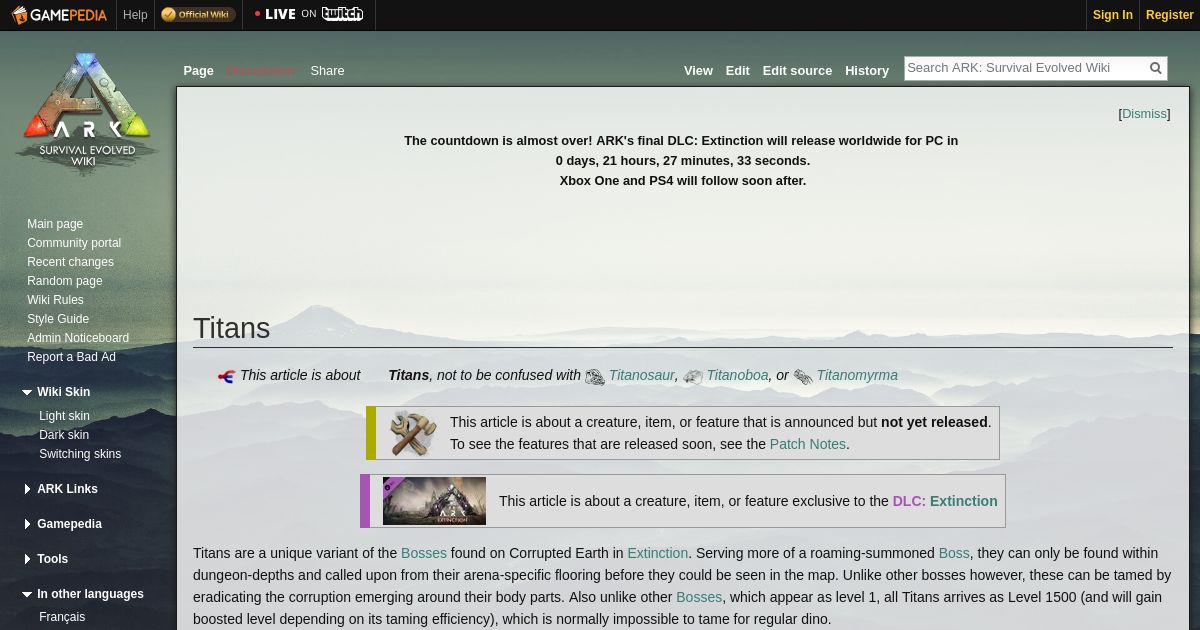Click the Titanomyrma creature icon
Viewport: 1200px width, 630px height.
803,377
